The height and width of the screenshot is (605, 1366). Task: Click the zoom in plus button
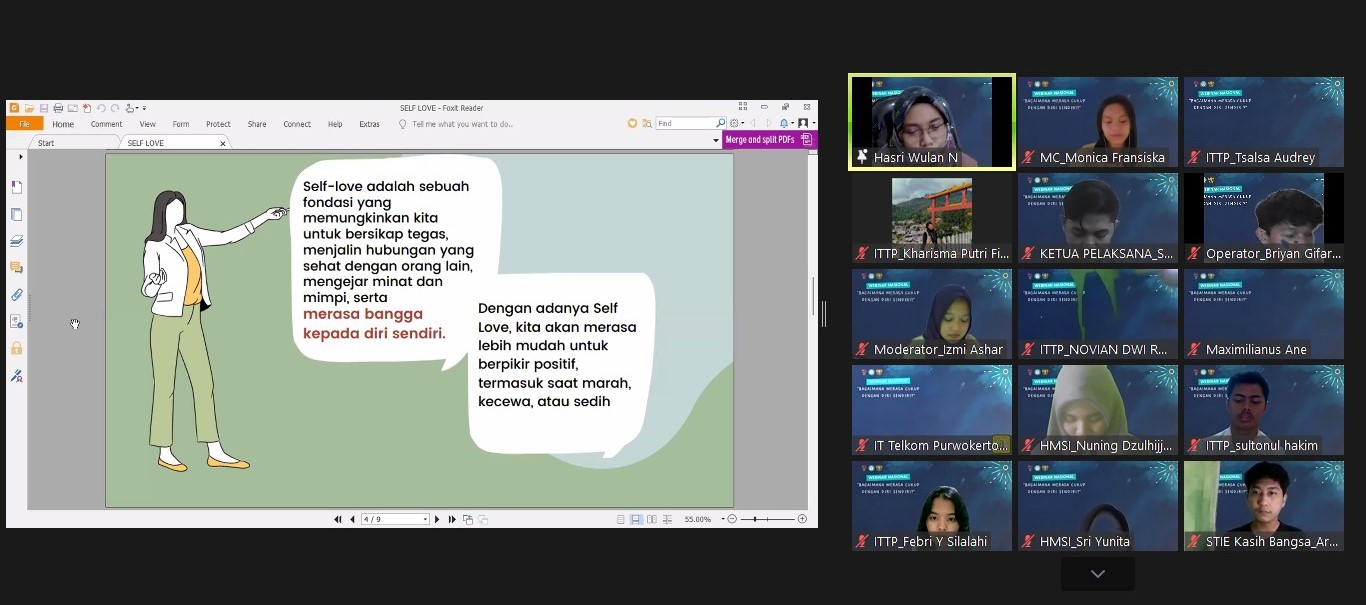[x=802, y=519]
